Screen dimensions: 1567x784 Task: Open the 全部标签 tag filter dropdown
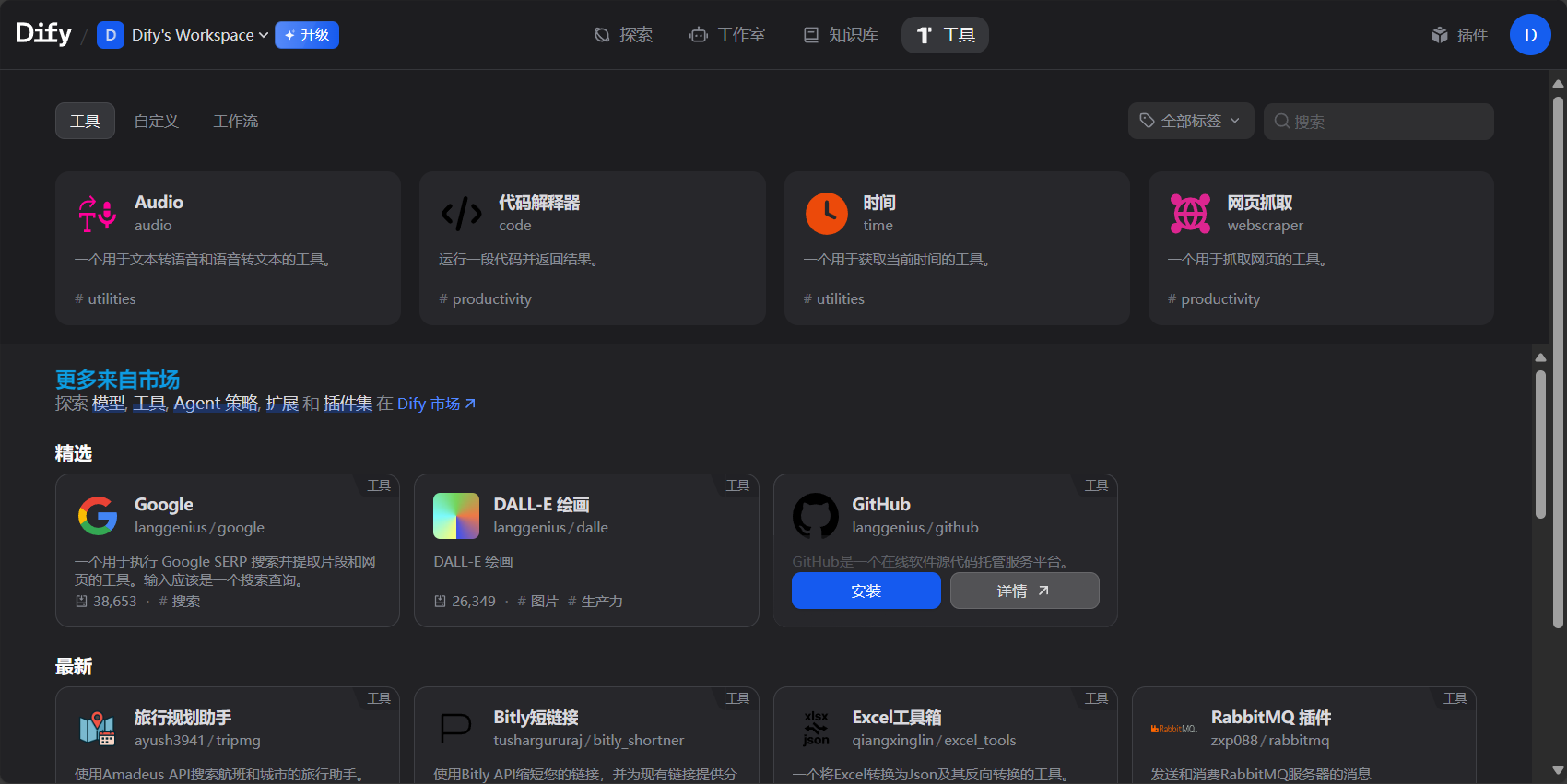coord(1191,121)
